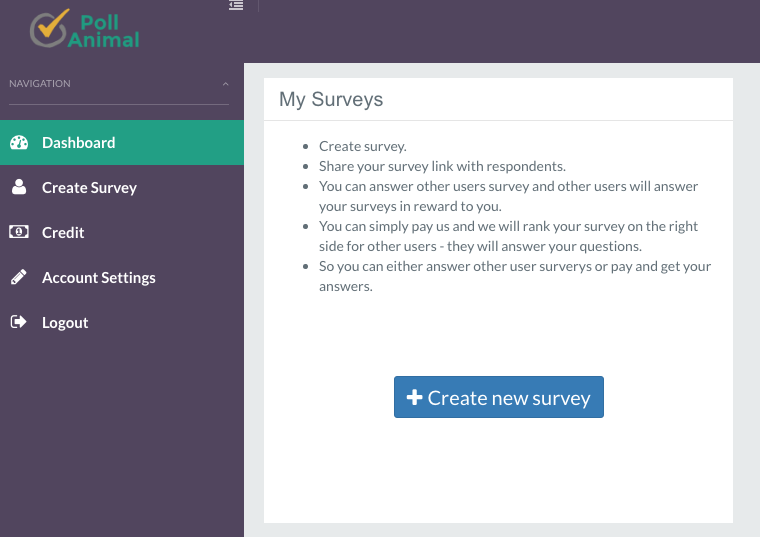
Task: Open the Dashboard menu item
Action: (78, 143)
